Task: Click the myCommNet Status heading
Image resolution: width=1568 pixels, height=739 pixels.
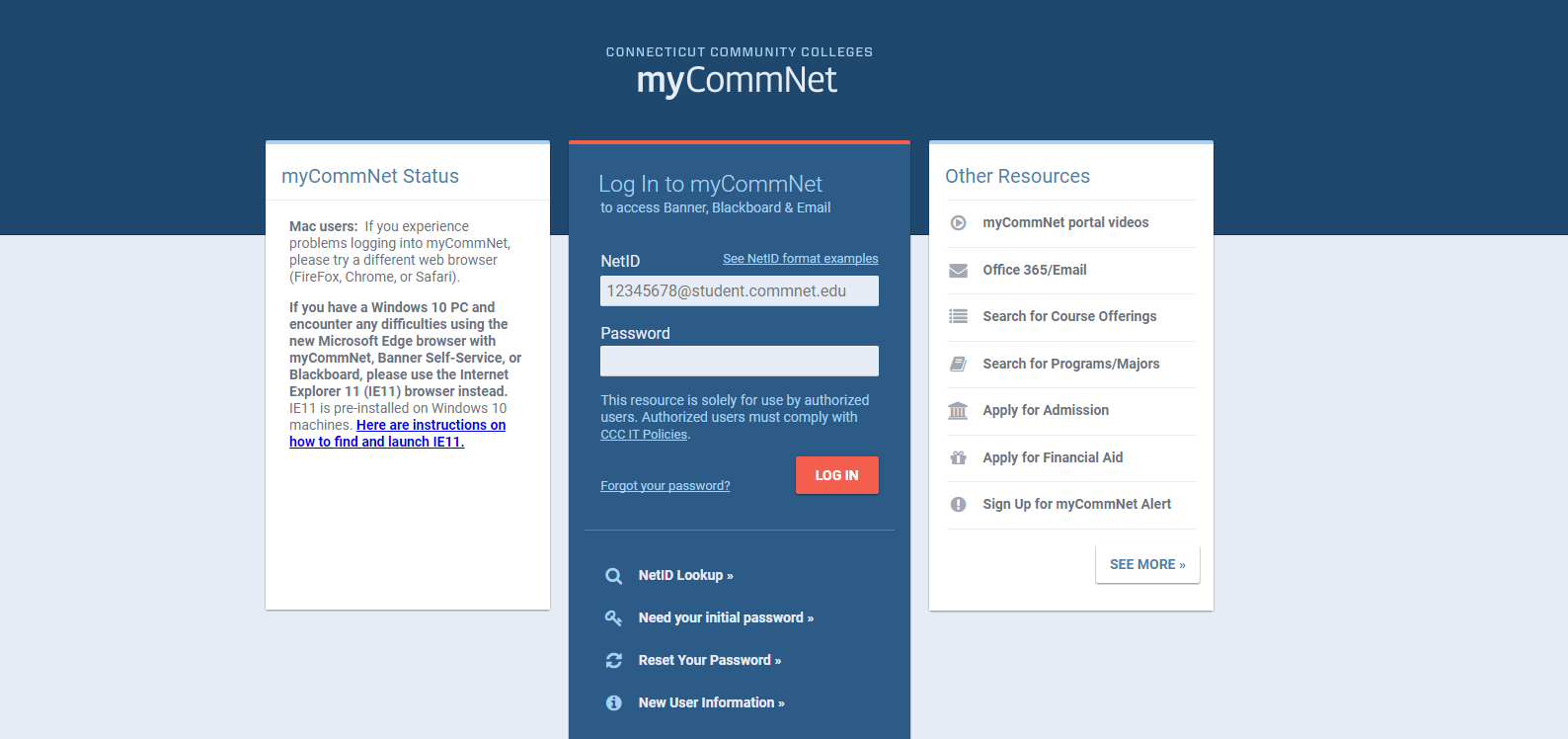Action: (370, 177)
